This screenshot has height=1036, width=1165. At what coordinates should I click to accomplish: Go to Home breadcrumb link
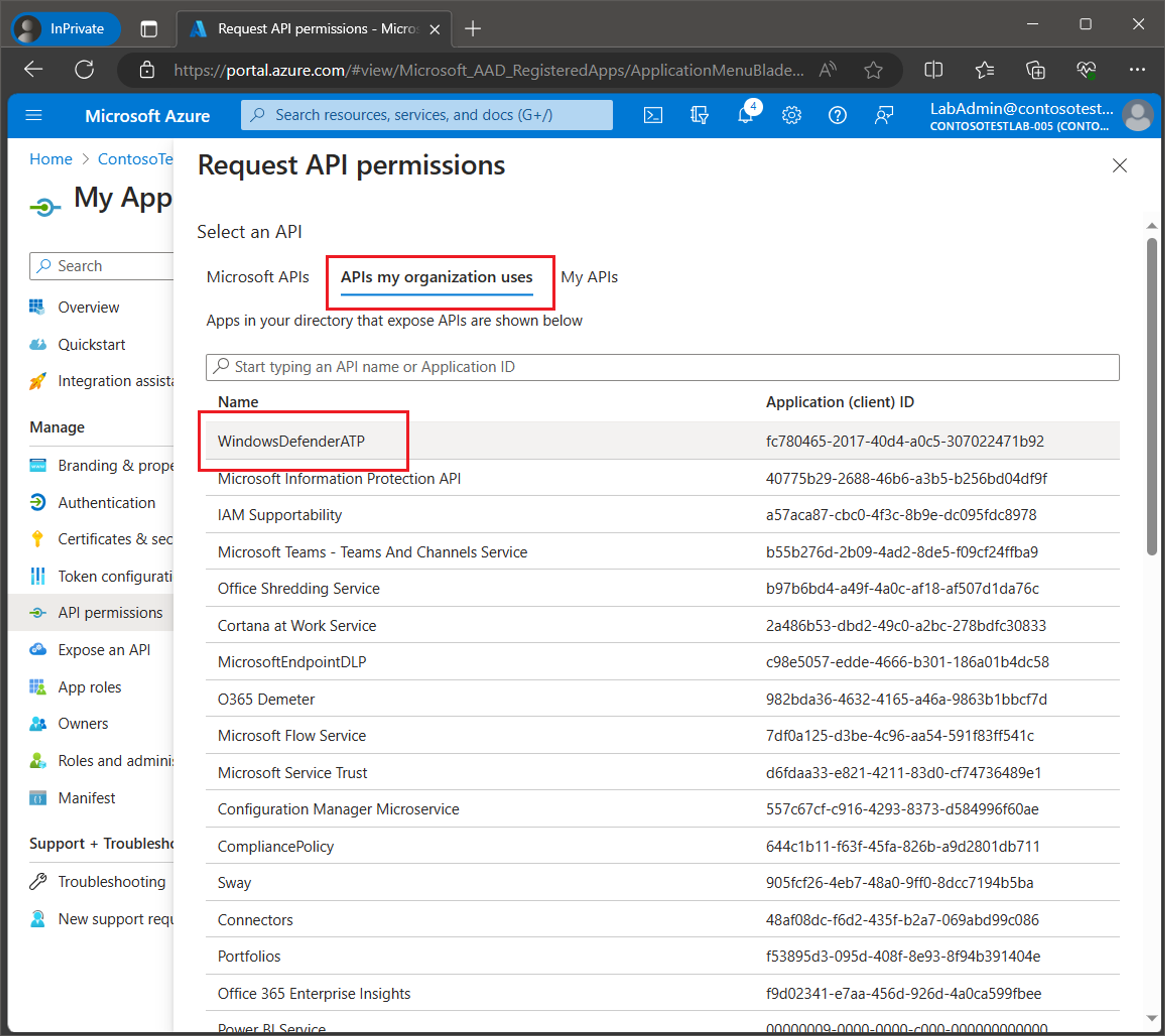tap(51, 159)
